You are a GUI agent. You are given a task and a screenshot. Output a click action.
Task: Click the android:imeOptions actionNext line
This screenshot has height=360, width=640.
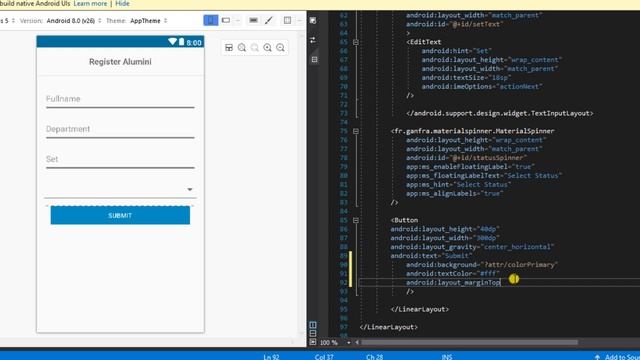click(x=482, y=87)
